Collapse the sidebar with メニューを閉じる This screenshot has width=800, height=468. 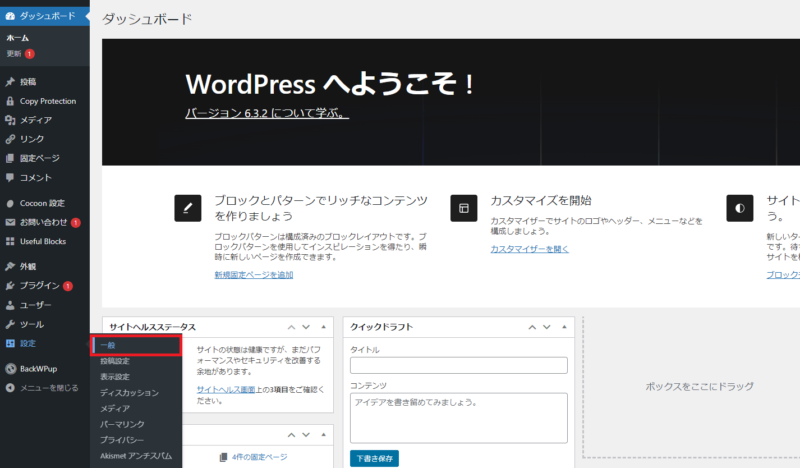[42, 388]
